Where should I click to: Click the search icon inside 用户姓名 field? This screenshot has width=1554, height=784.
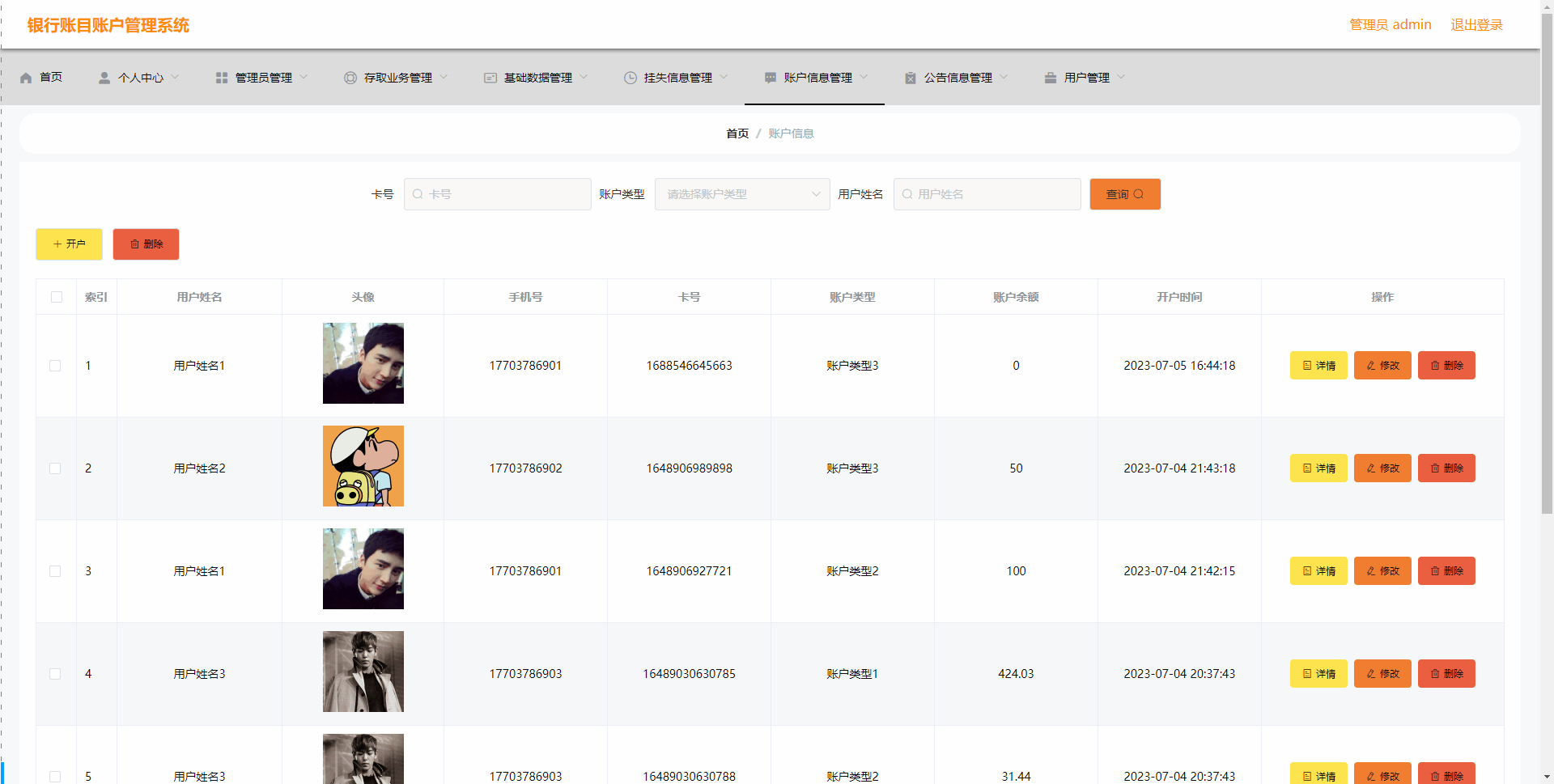pos(907,194)
